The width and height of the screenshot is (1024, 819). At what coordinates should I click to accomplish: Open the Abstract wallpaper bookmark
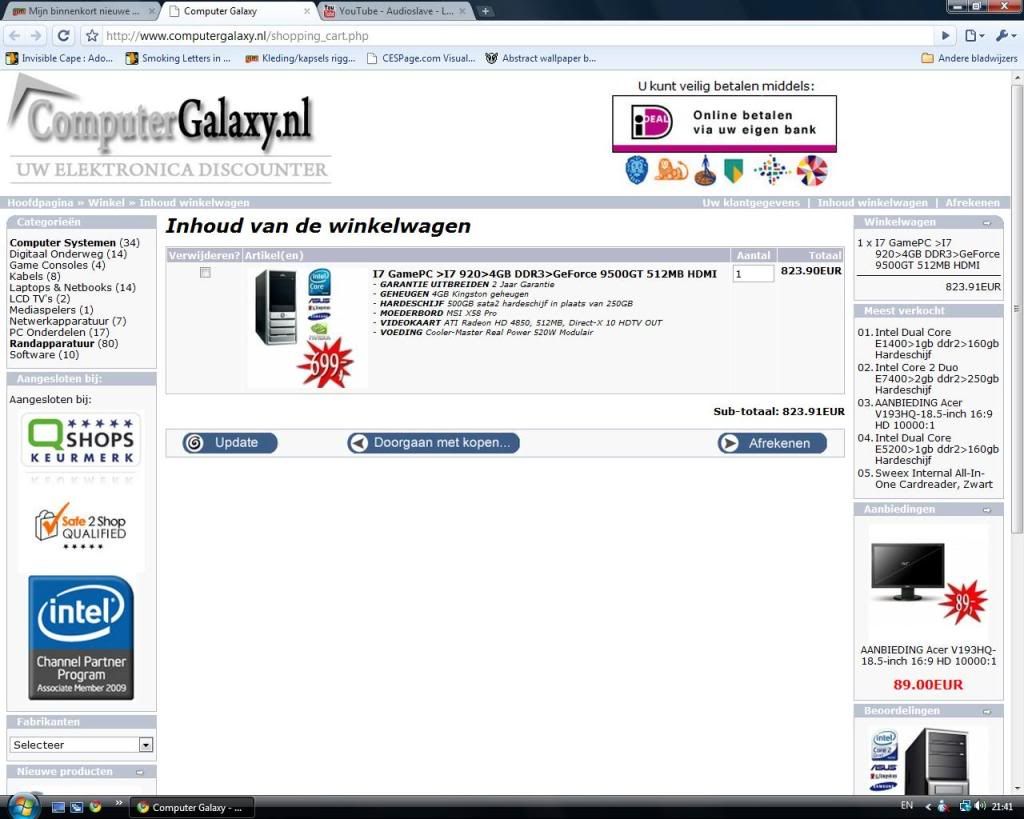pyautogui.click(x=541, y=58)
